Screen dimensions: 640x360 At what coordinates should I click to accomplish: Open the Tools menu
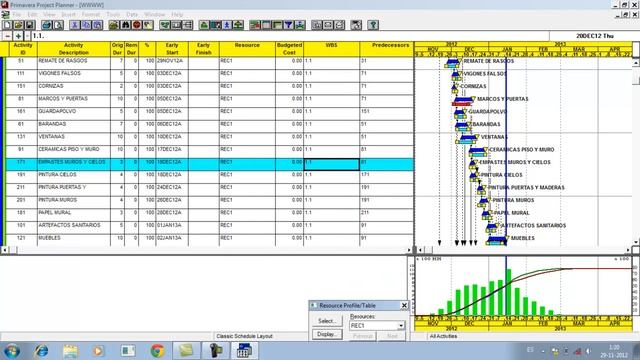pos(113,15)
